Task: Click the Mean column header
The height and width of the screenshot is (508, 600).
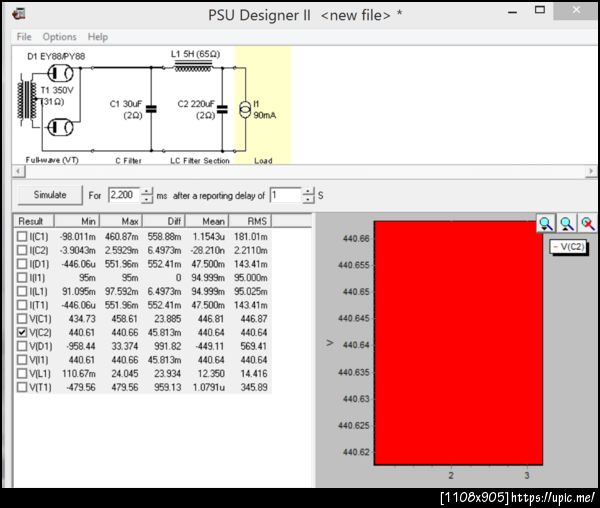Action: pos(207,221)
